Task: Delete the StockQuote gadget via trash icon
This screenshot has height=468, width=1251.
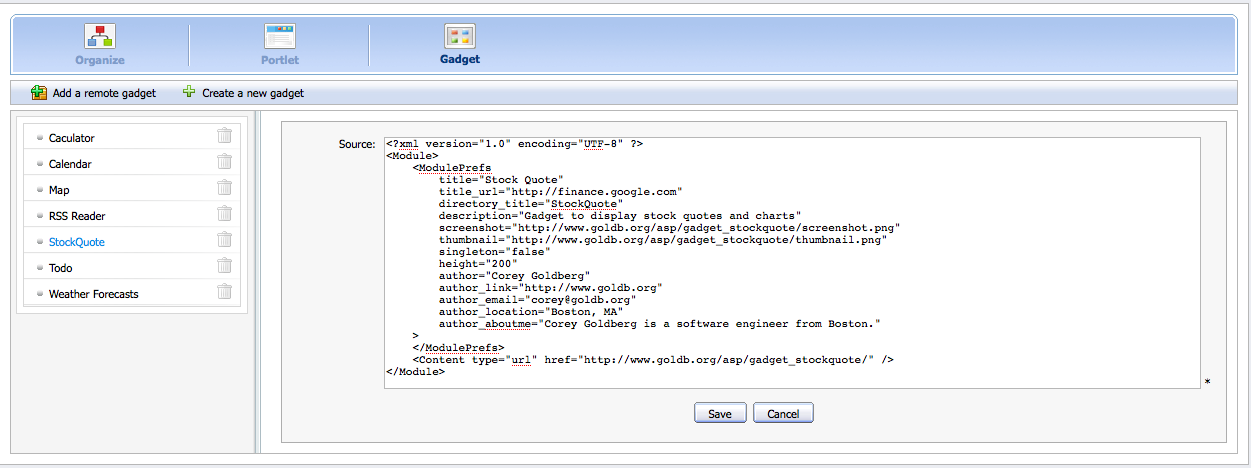Action: 225,240
